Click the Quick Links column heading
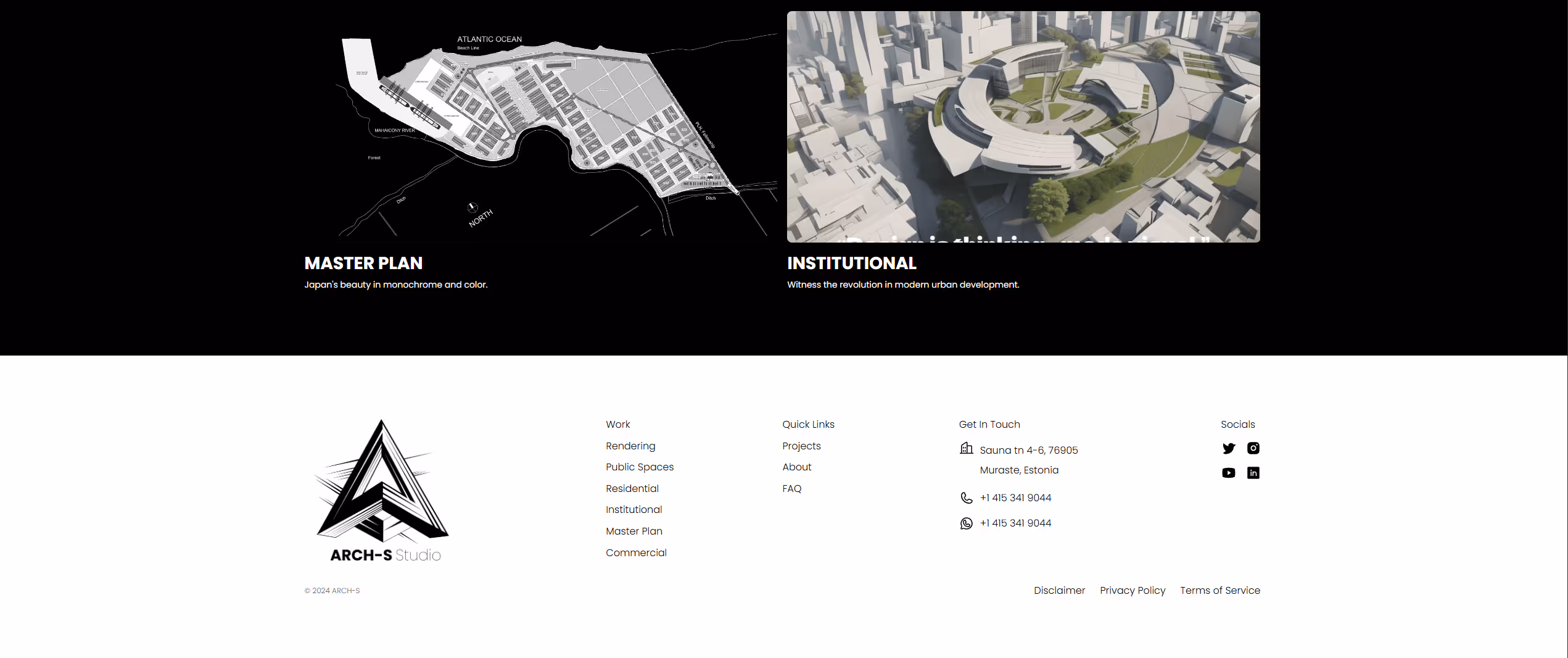The width and height of the screenshot is (1568, 658). [x=808, y=425]
